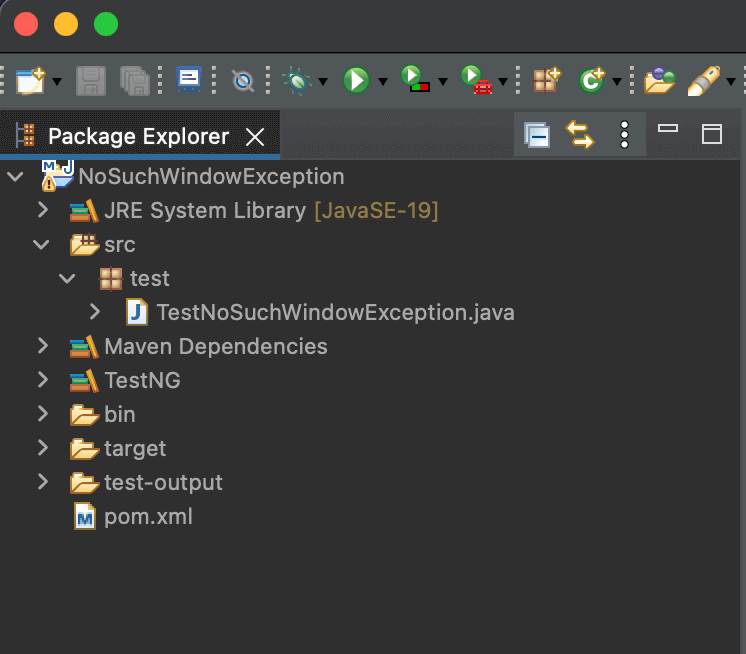
Task: Click the green Run button
Action: coord(356,80)
